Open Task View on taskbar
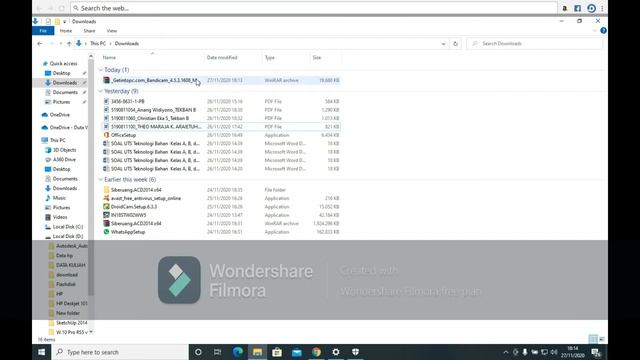The height and width of the screenshot is (360, 640). (218, 352)
